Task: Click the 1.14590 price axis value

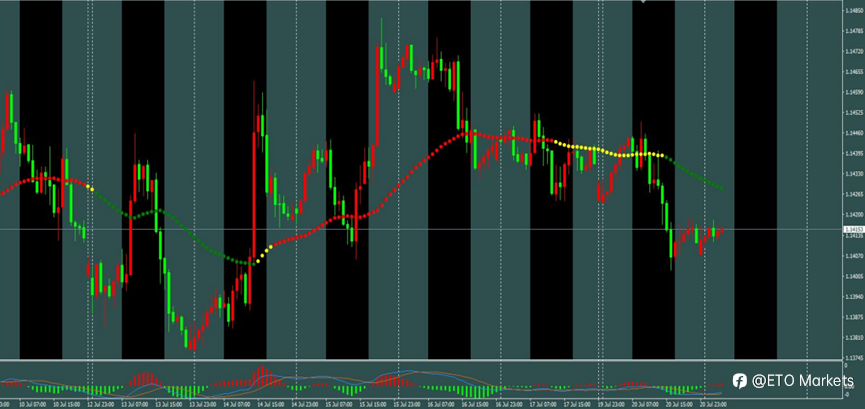Action: 855,92
